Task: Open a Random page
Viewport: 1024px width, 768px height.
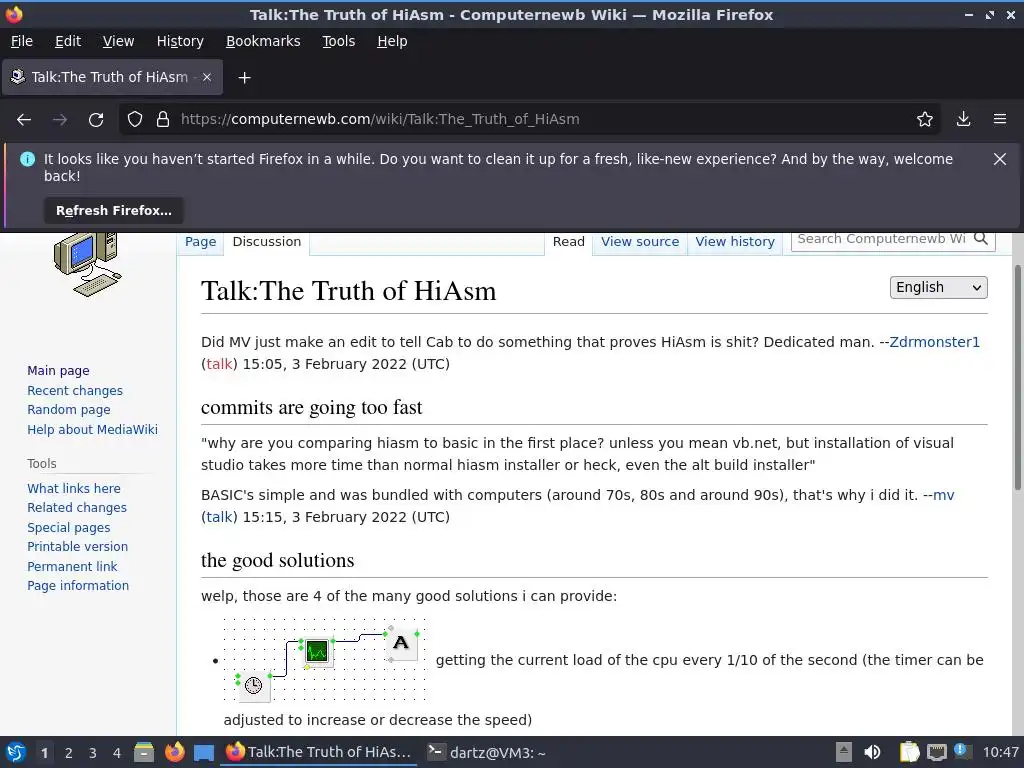Action: [69, 410]
